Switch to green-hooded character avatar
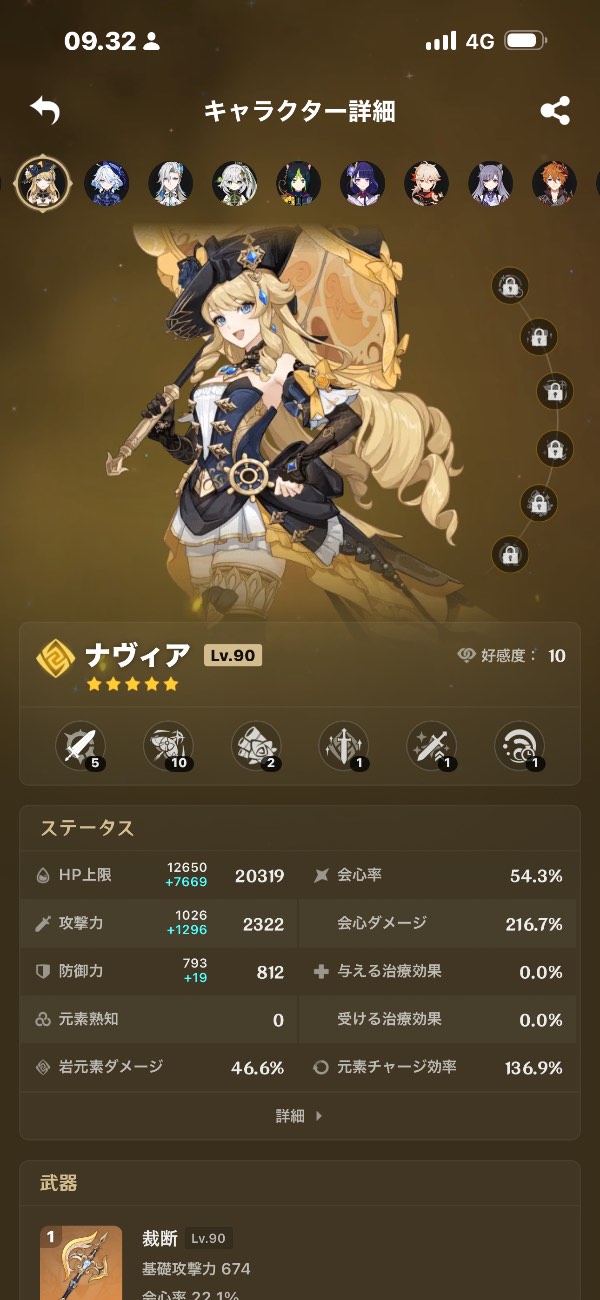600x1300 pixels. [299, 184]
